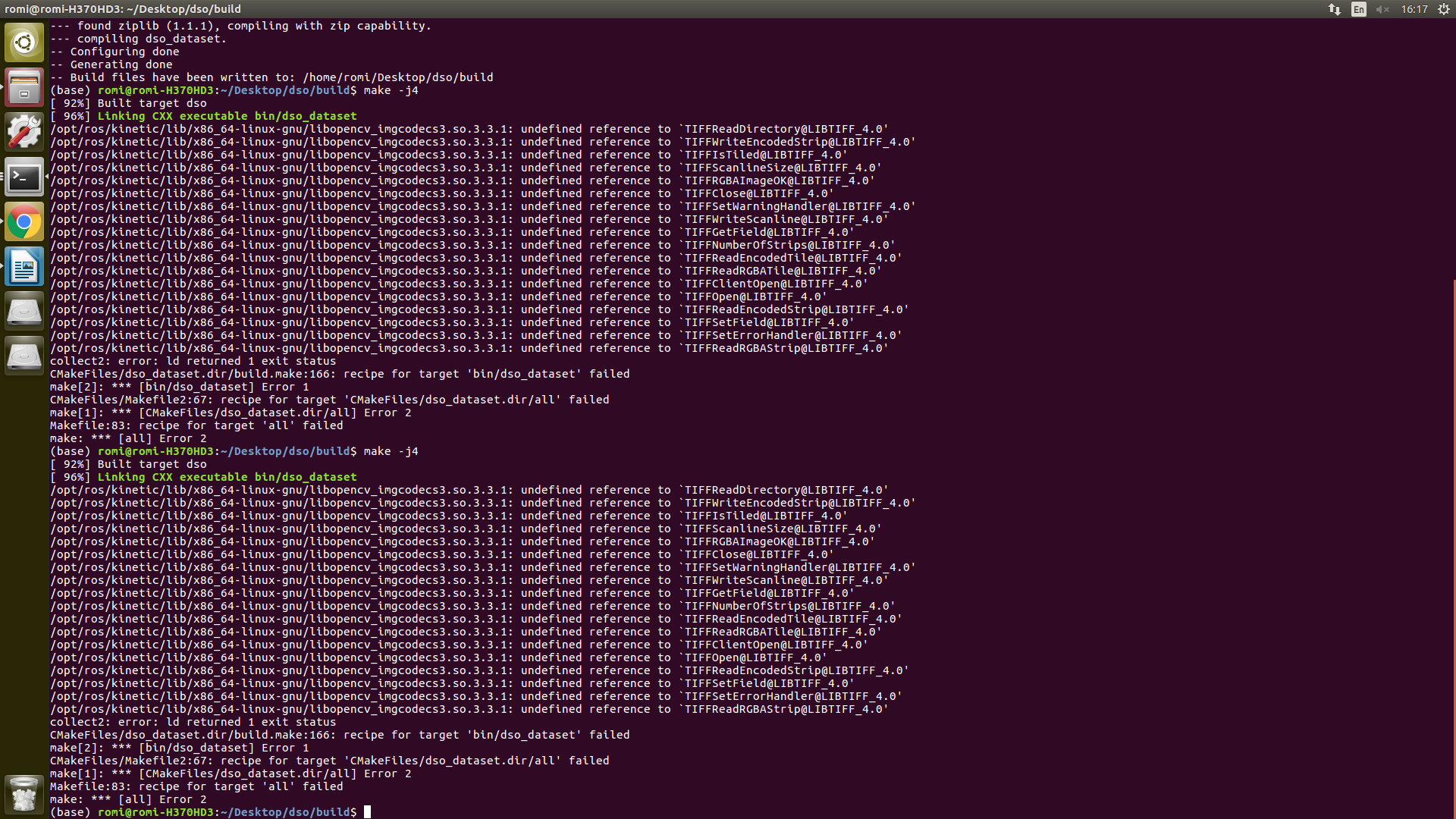Click the '/home/romi/Desktop/dso/build' path text

(397, 77)
